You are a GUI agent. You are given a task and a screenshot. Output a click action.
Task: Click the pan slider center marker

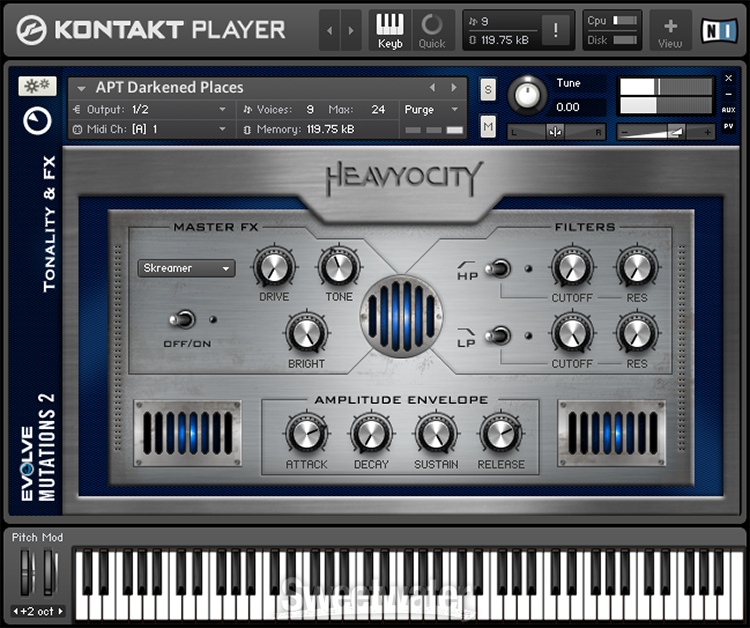555,132
